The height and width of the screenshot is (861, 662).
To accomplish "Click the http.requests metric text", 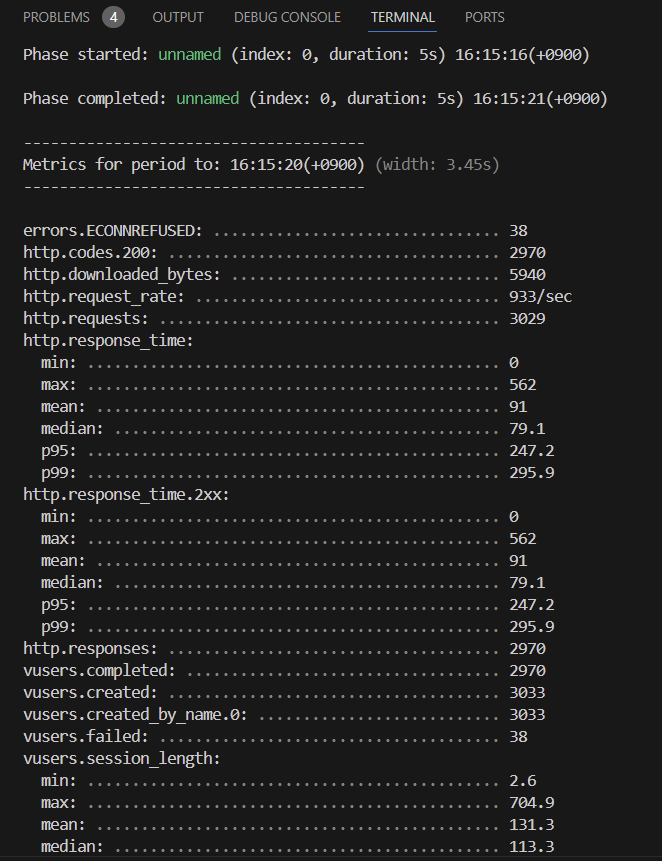I will tap(86, 319).
